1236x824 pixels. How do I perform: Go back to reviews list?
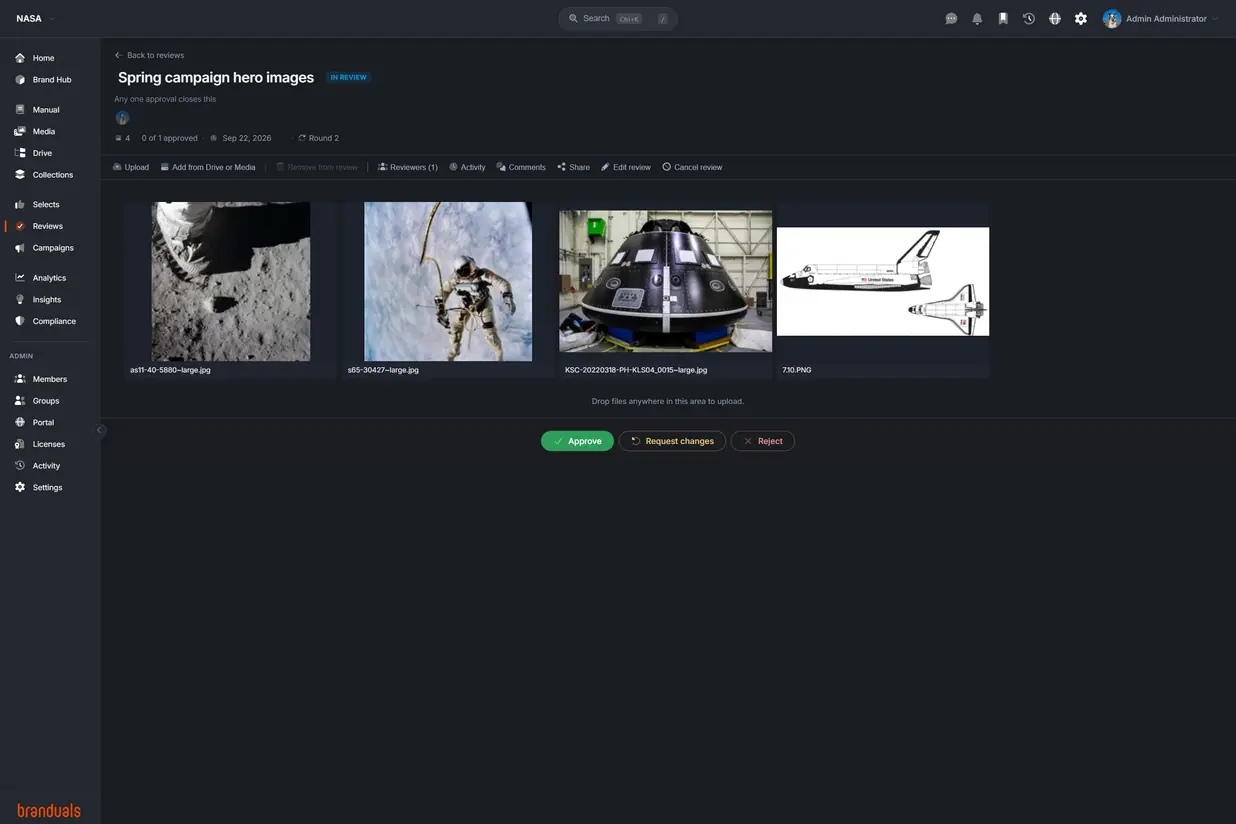[149, 55]
